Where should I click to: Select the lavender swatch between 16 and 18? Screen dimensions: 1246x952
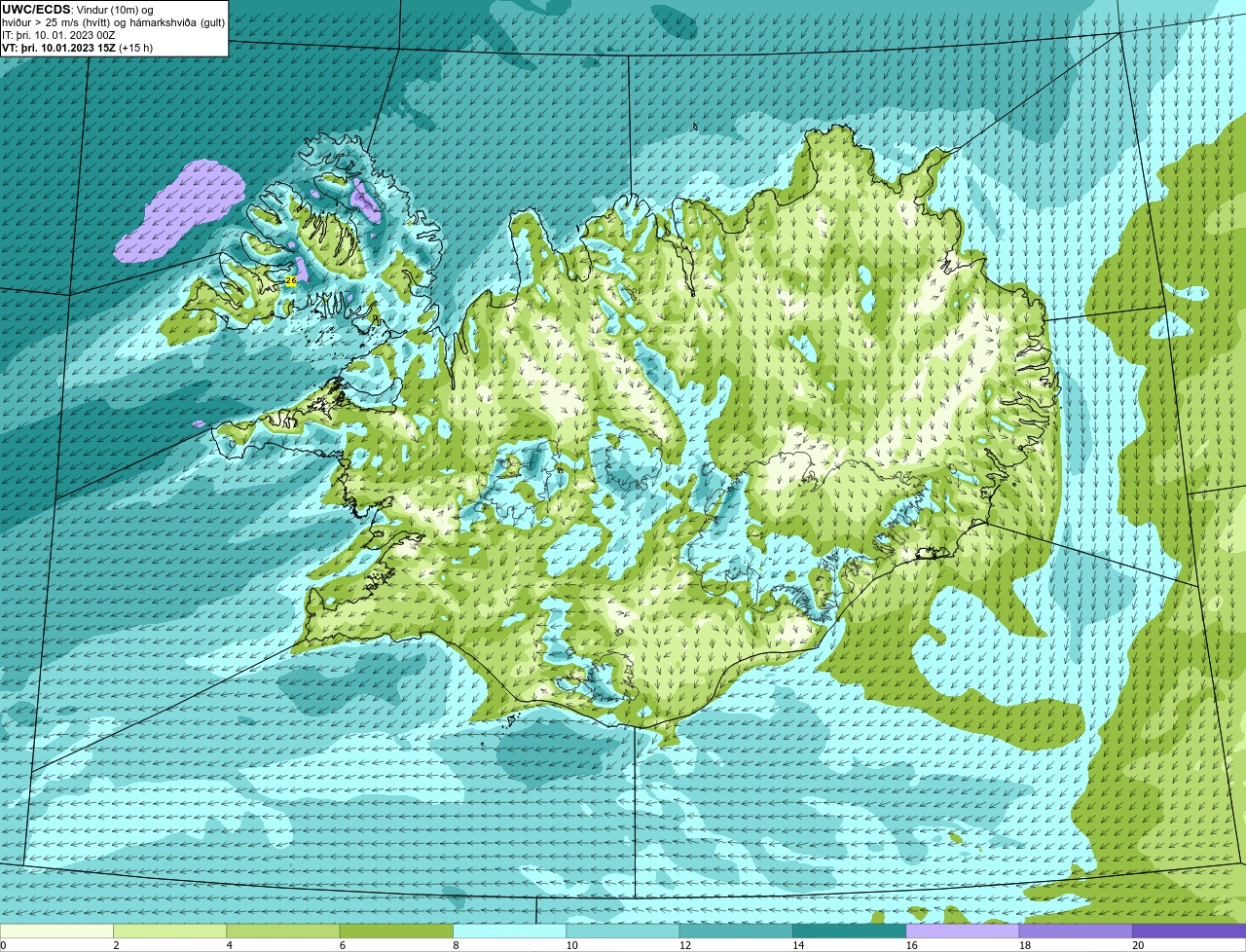click(x=963, y=931)
